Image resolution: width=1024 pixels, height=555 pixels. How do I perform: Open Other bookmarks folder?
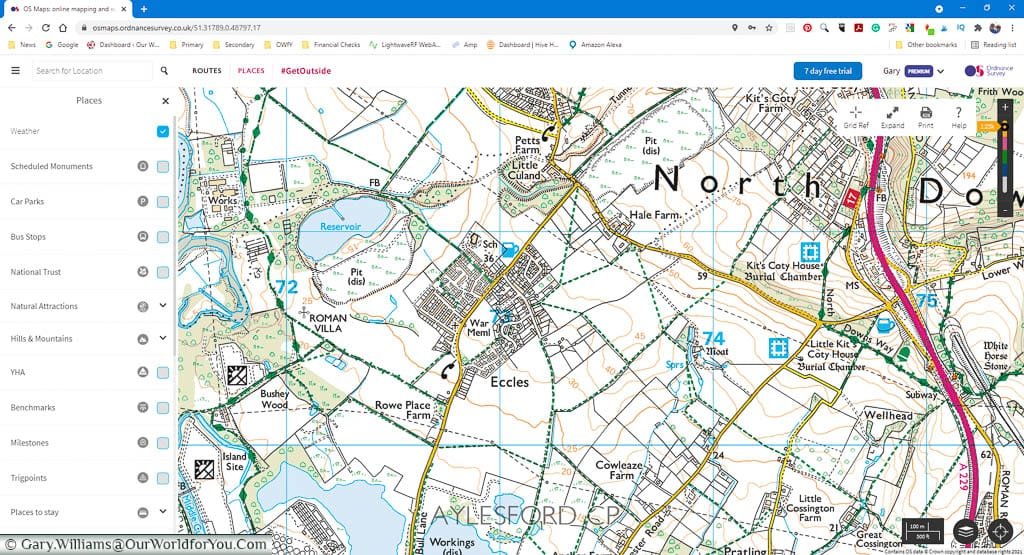tap(926, 44)
